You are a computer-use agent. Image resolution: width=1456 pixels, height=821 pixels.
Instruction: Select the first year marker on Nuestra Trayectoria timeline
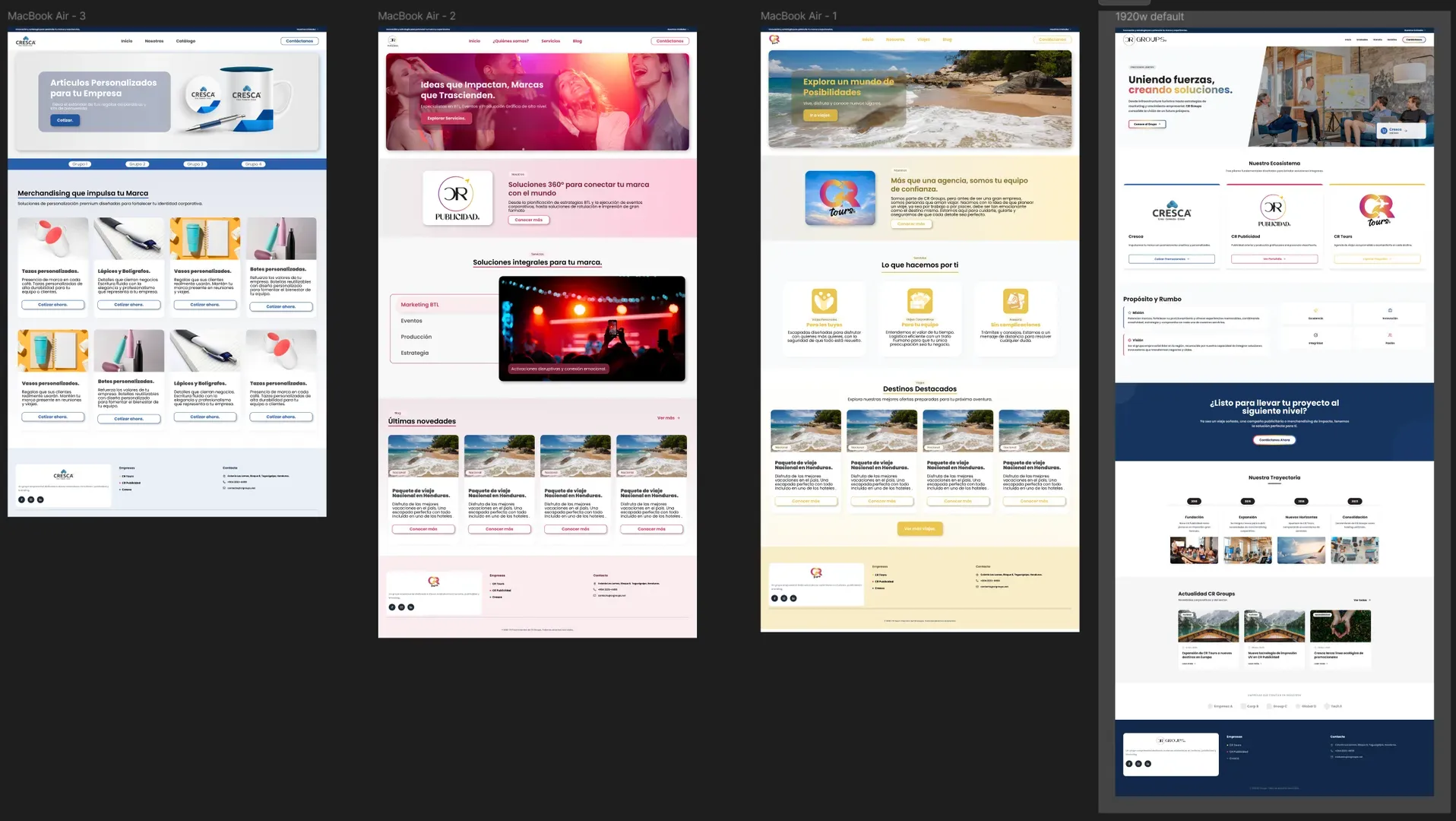point(1194,501)
